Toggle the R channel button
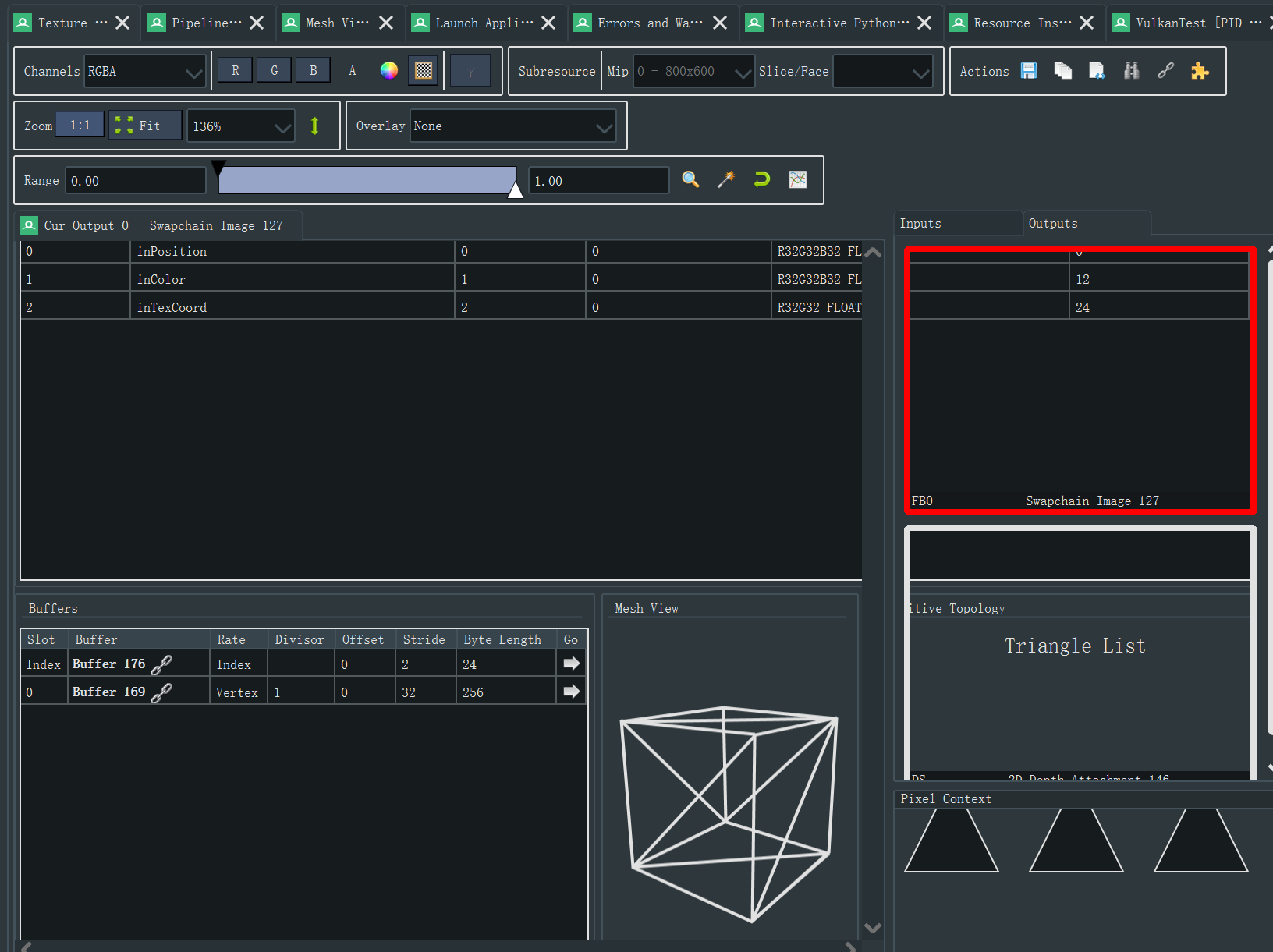 pyautogui.click(x=236, y=71)
